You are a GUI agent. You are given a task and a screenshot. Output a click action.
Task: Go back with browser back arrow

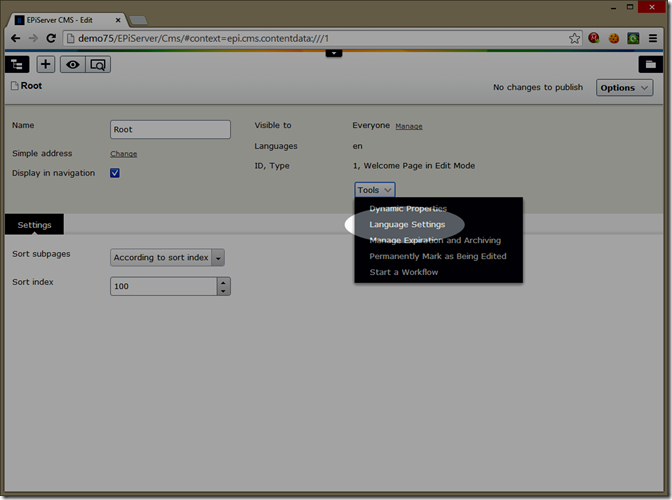click(16, 38)
